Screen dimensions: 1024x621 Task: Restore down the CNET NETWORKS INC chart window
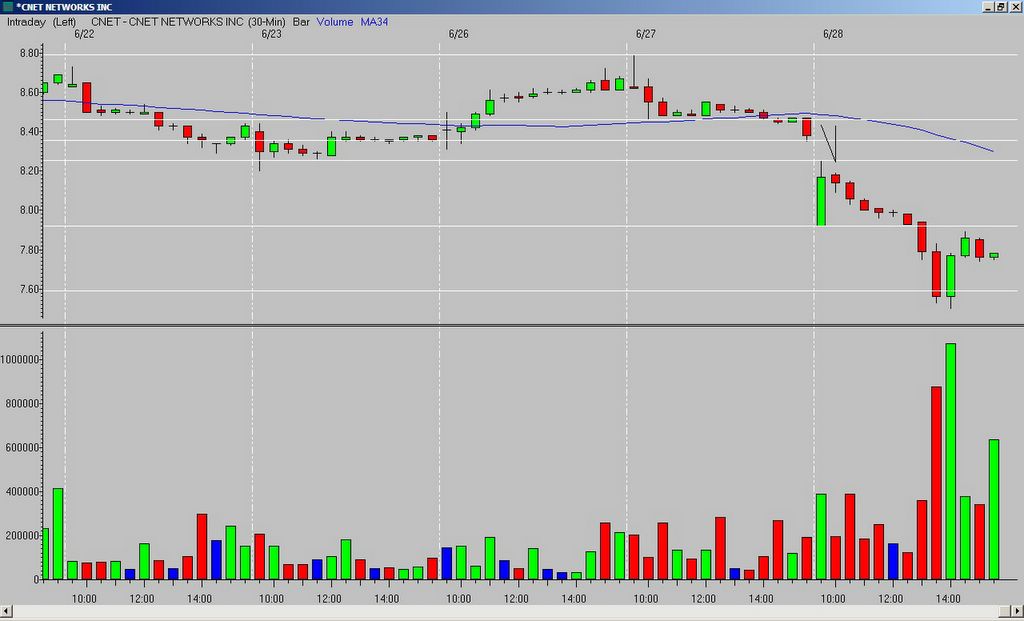coord(1000,7)
